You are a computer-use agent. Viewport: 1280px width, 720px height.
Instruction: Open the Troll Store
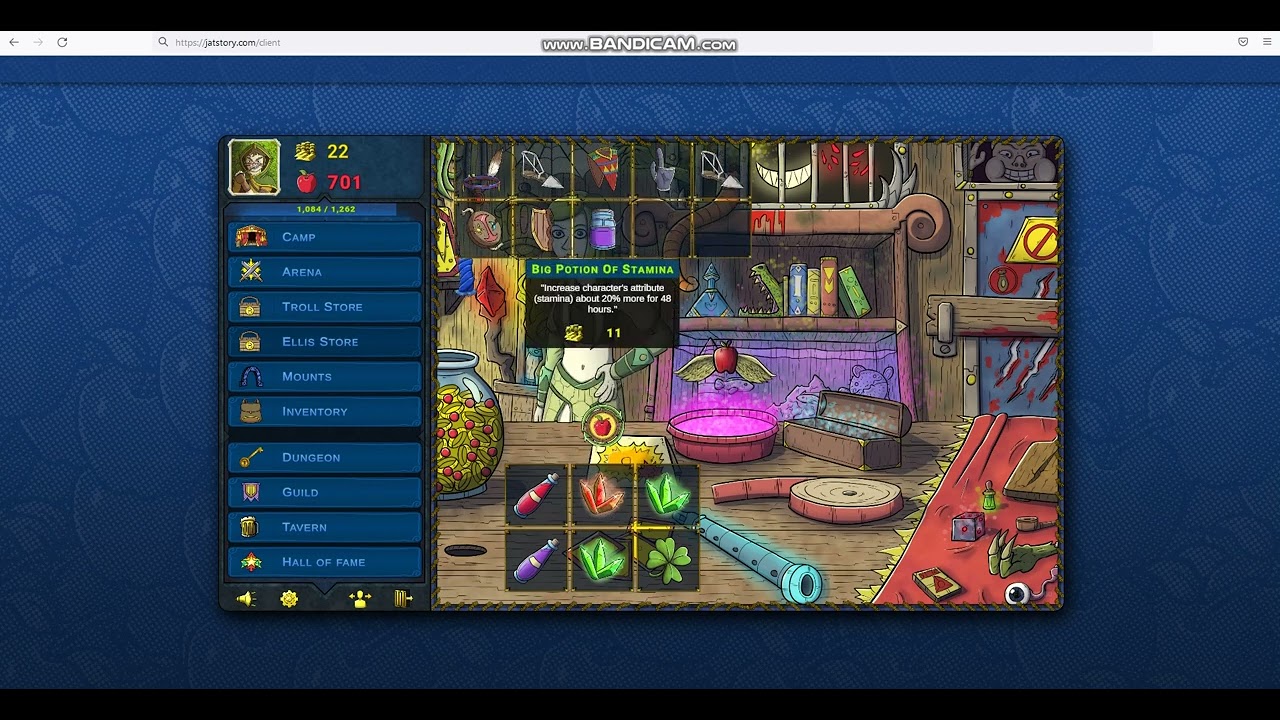325,307
